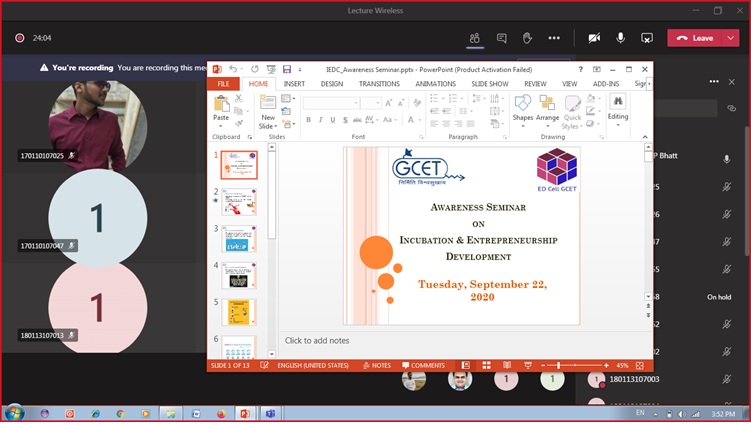Viewport: 751px width, 424px height.
Task: Toggle bold text formatting
Action: coord(308,120)
